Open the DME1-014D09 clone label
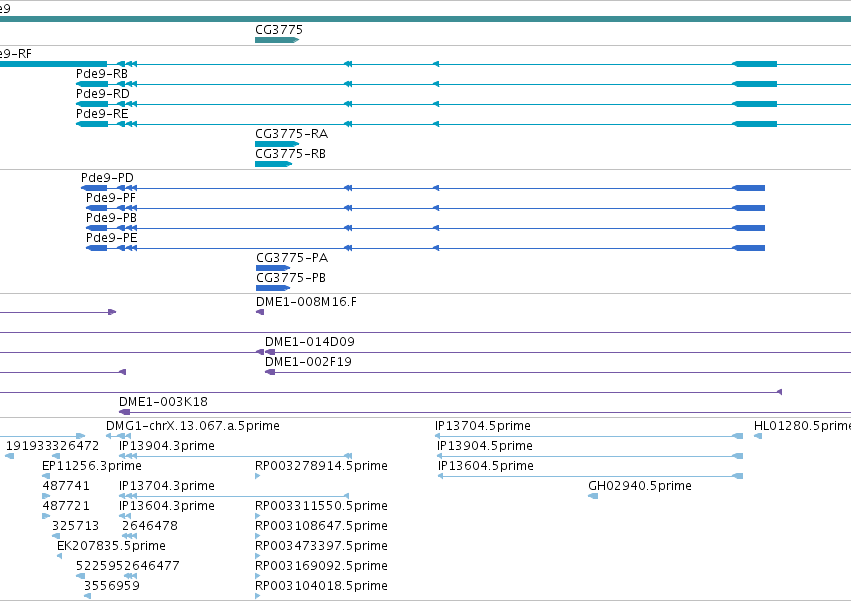Image resolution: width=851 pixels, height=601 pixels. click(x=310, y=342)
